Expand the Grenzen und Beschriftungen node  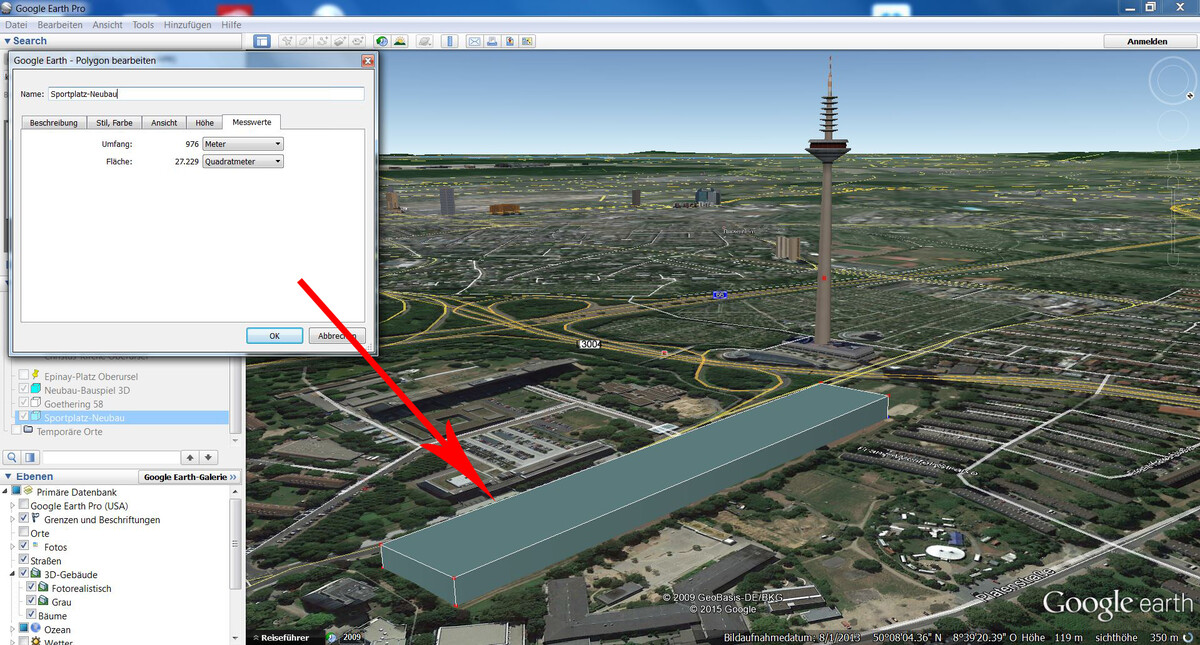coord(13,520)
